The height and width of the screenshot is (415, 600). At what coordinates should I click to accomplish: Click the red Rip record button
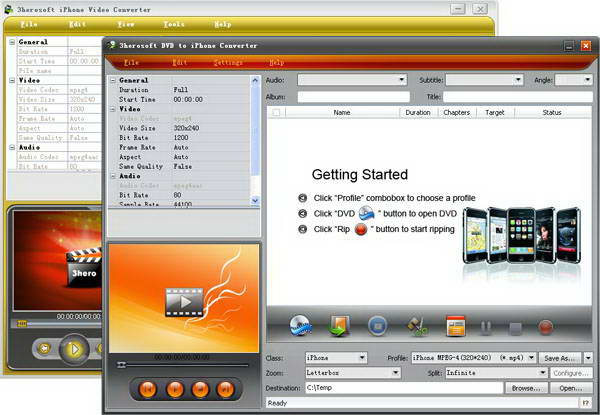546,326
